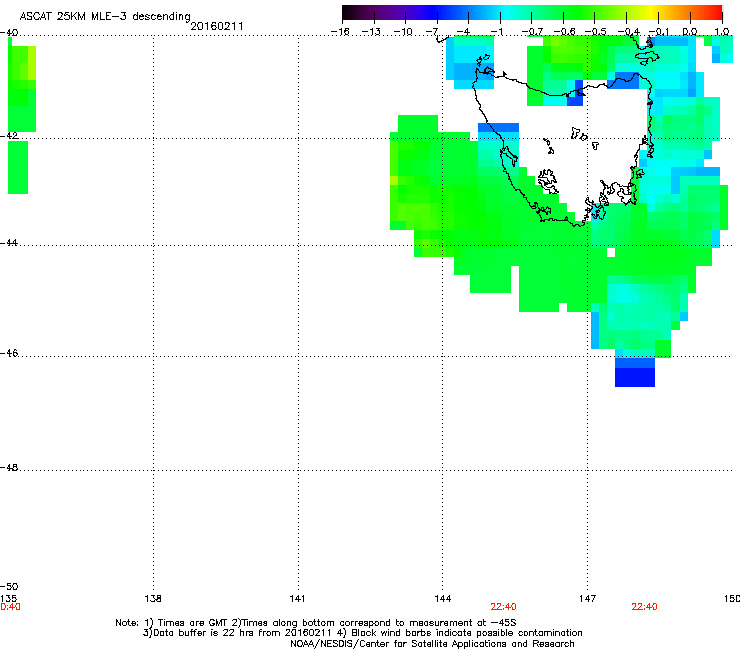This screenshot has width=740, height=650.
Task: Click the longitude label '141'
Action: point(297,599)
